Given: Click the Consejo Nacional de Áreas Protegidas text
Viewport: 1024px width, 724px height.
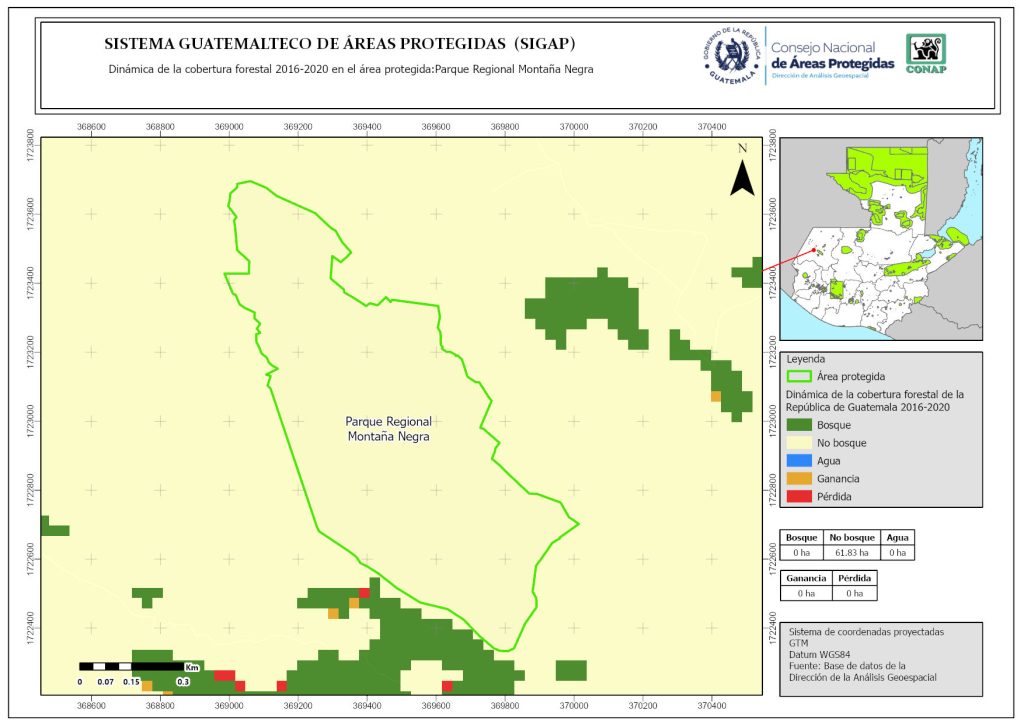Looking at the screenshot, I should point(832,55).
